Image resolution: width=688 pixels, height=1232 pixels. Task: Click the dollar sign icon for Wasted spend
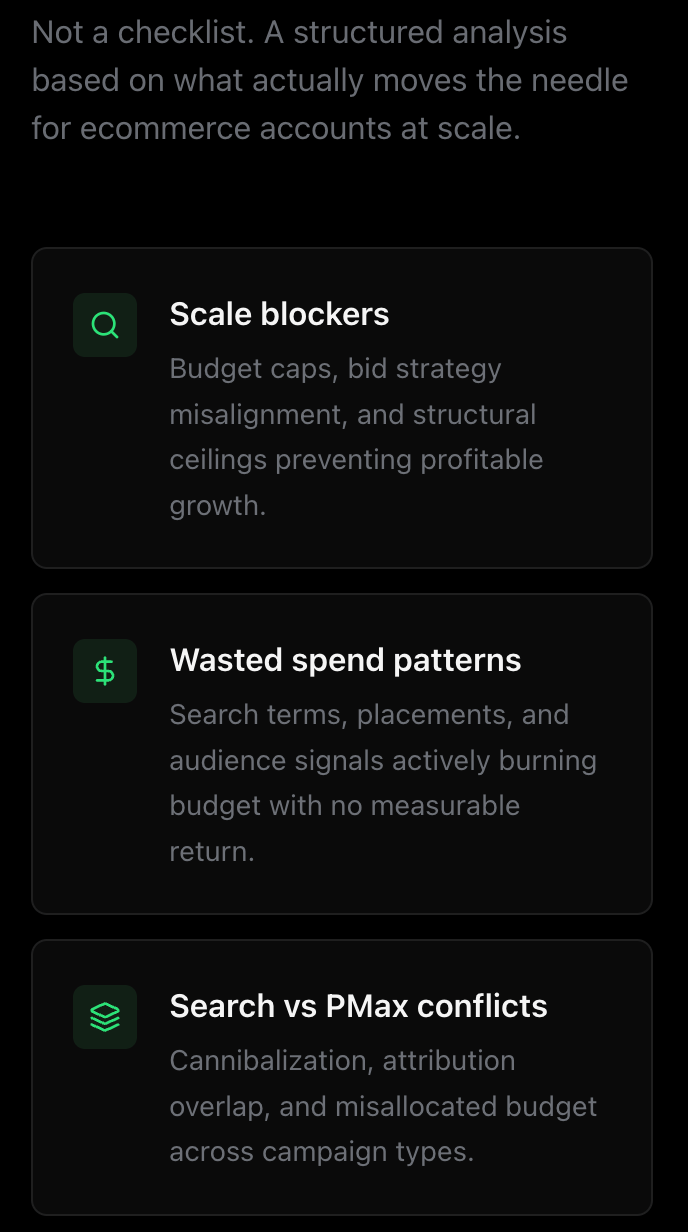click(x=105, y=671)
